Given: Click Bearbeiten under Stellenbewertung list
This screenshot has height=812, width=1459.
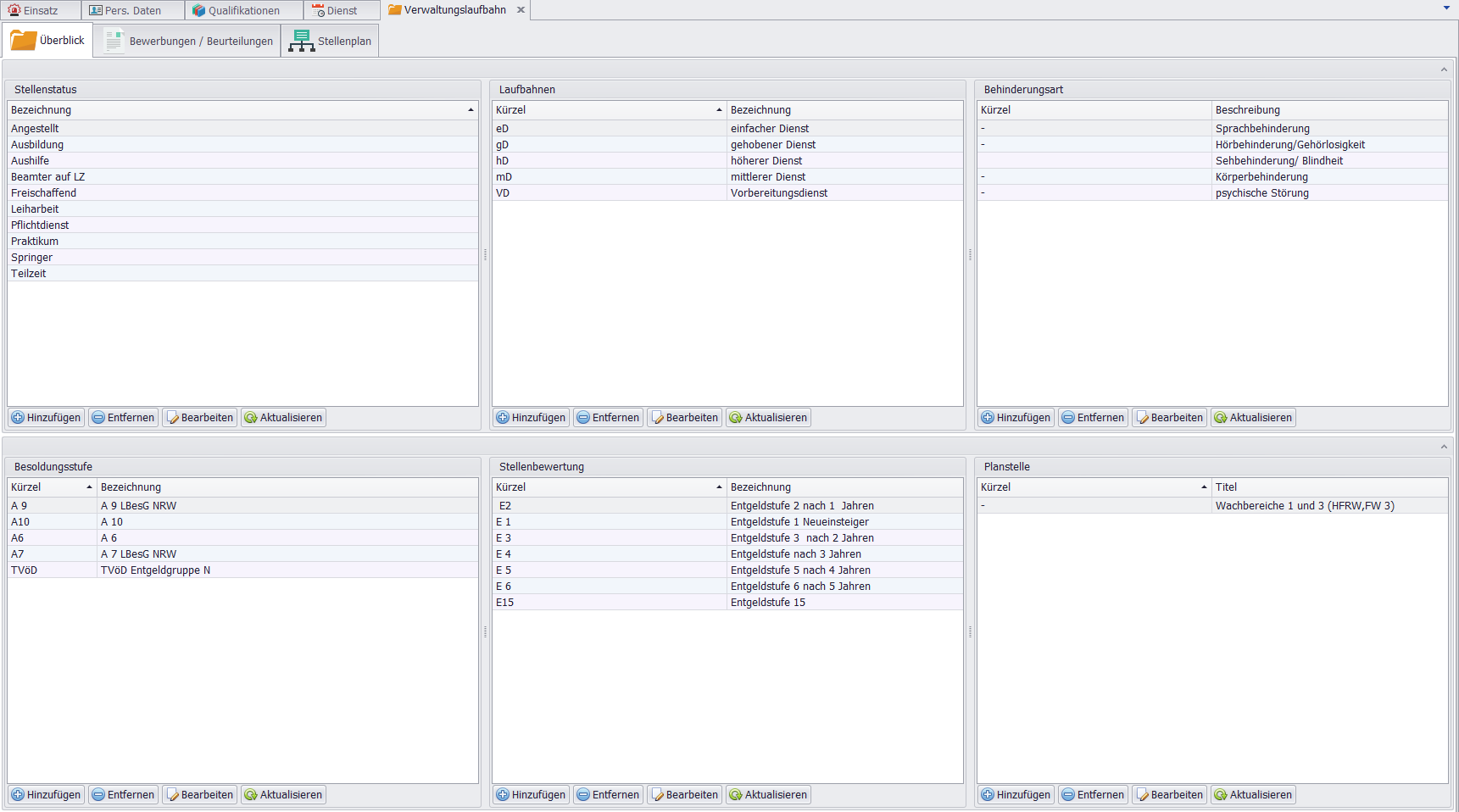Looking at the screenshot, I should point(684,795).
